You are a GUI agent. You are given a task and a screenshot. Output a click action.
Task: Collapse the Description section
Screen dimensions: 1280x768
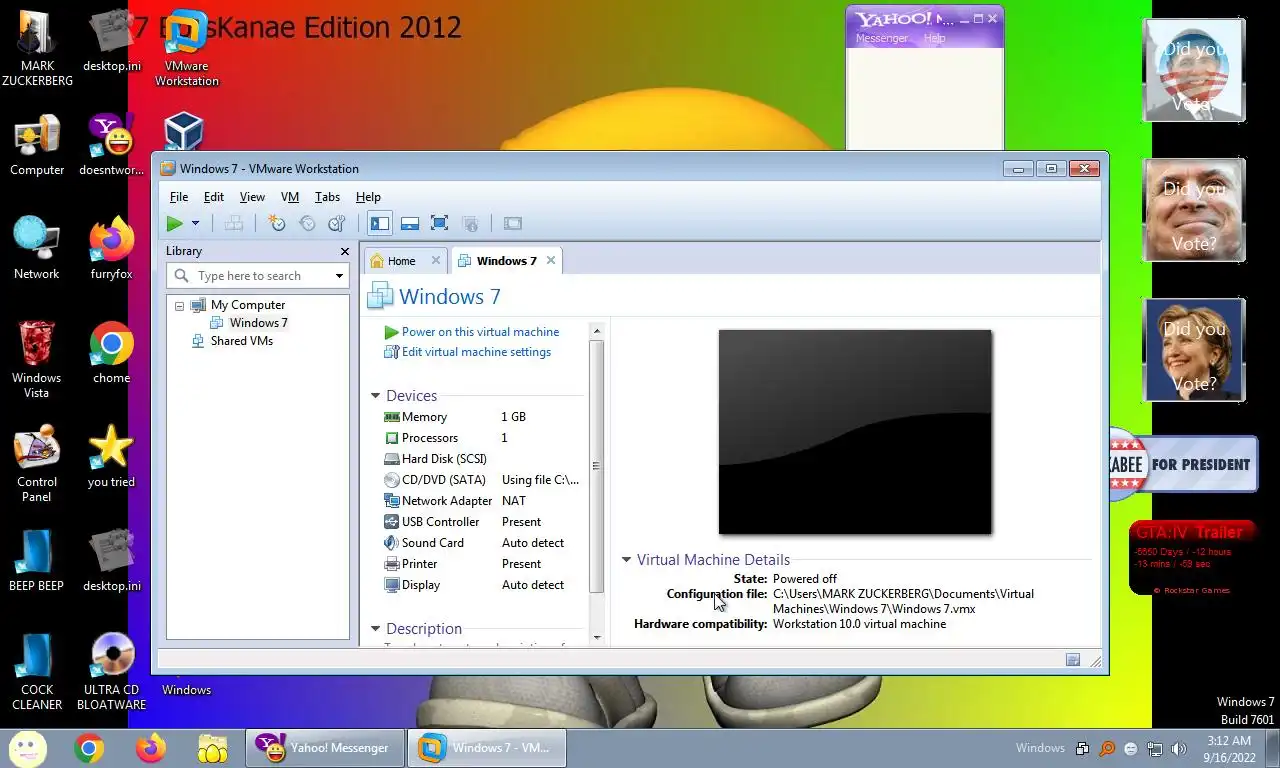376,629
